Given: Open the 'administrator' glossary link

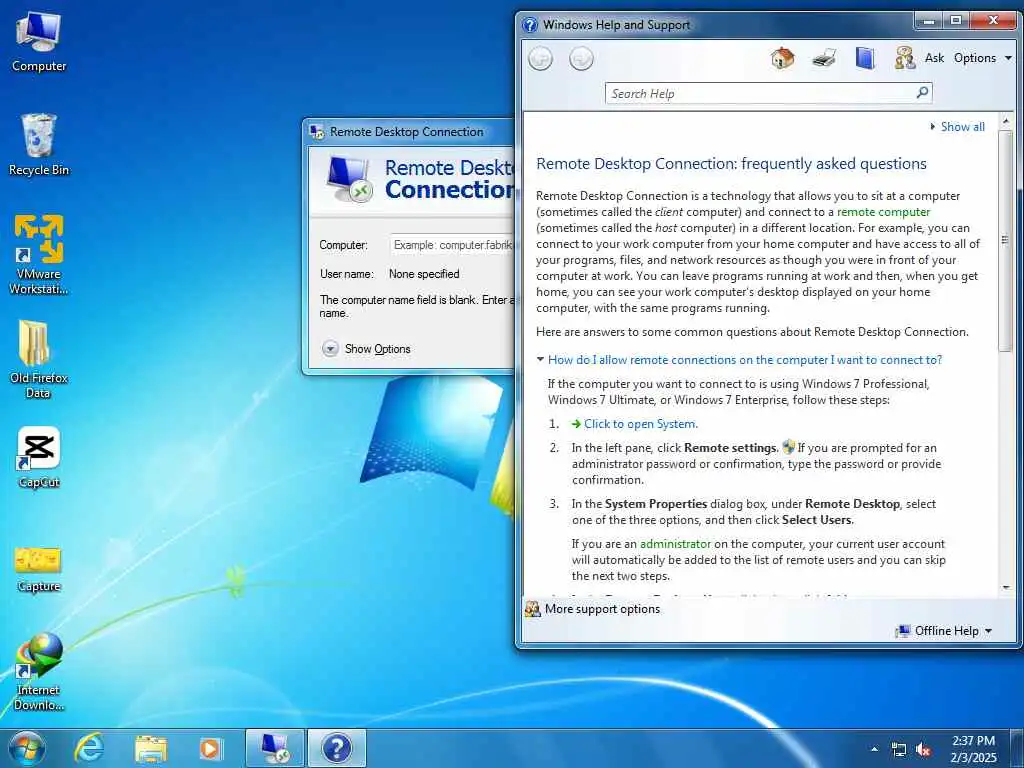Looking at the screenshot, I should [675, 544].
